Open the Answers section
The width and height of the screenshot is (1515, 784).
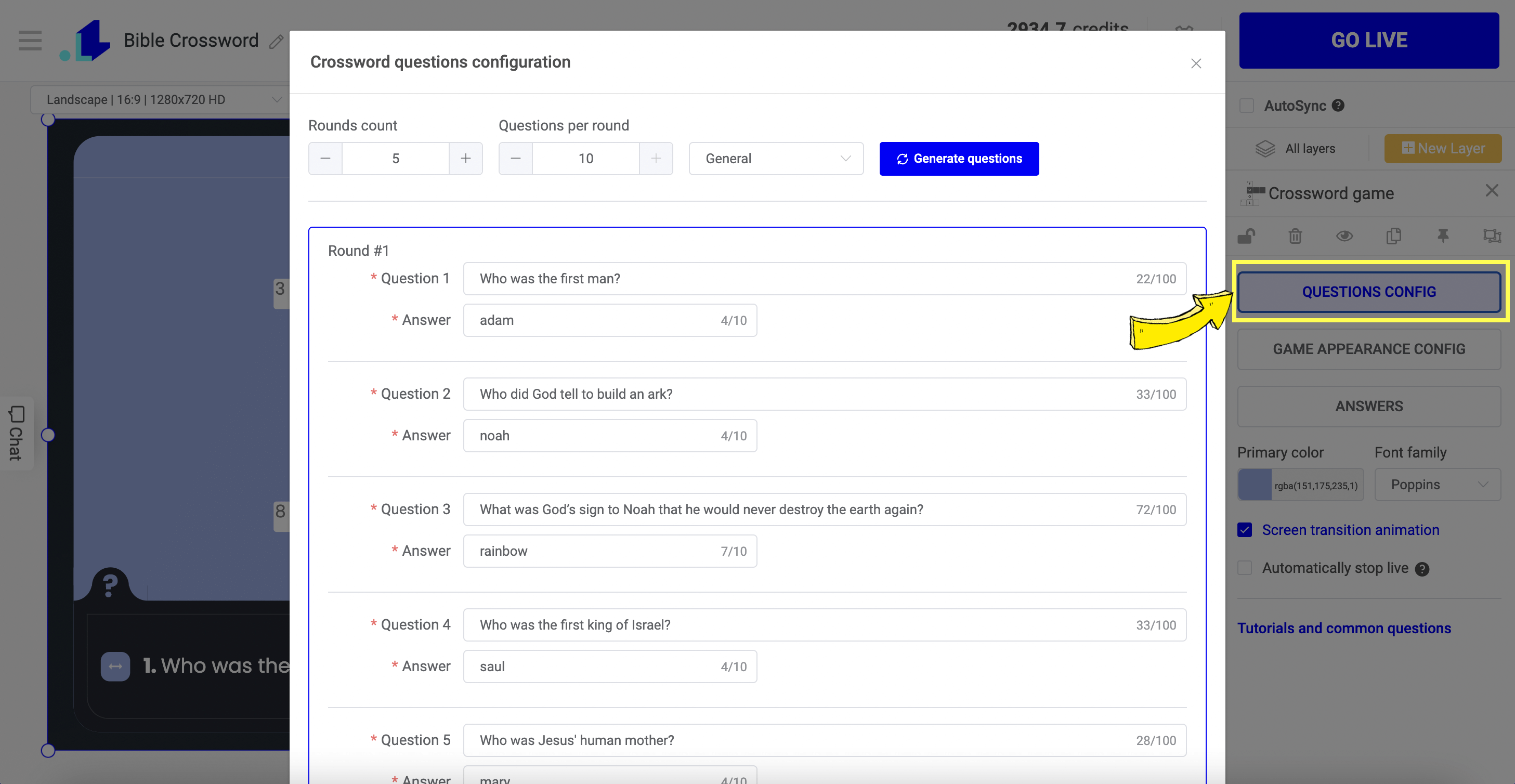1368,407
